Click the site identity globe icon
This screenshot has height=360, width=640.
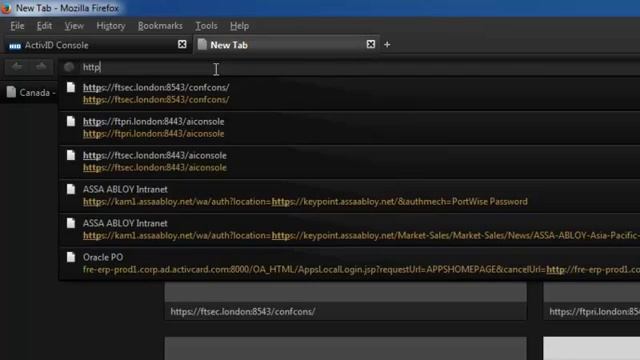point(69,67)
